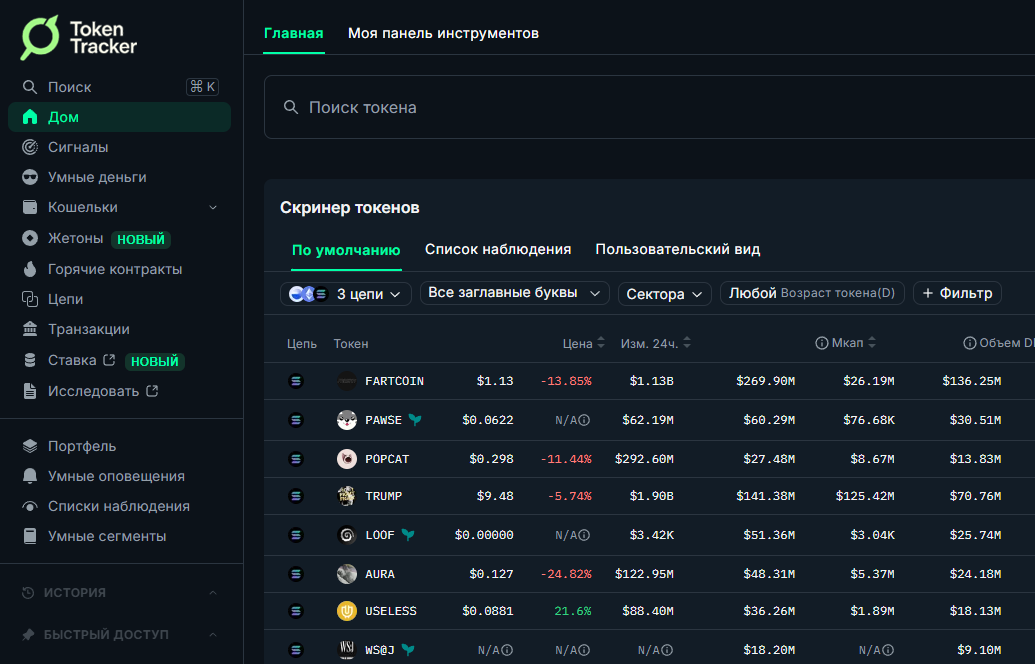Click the info icon beside Мкап
The image size is (1035, 664).
click(821, 343)
